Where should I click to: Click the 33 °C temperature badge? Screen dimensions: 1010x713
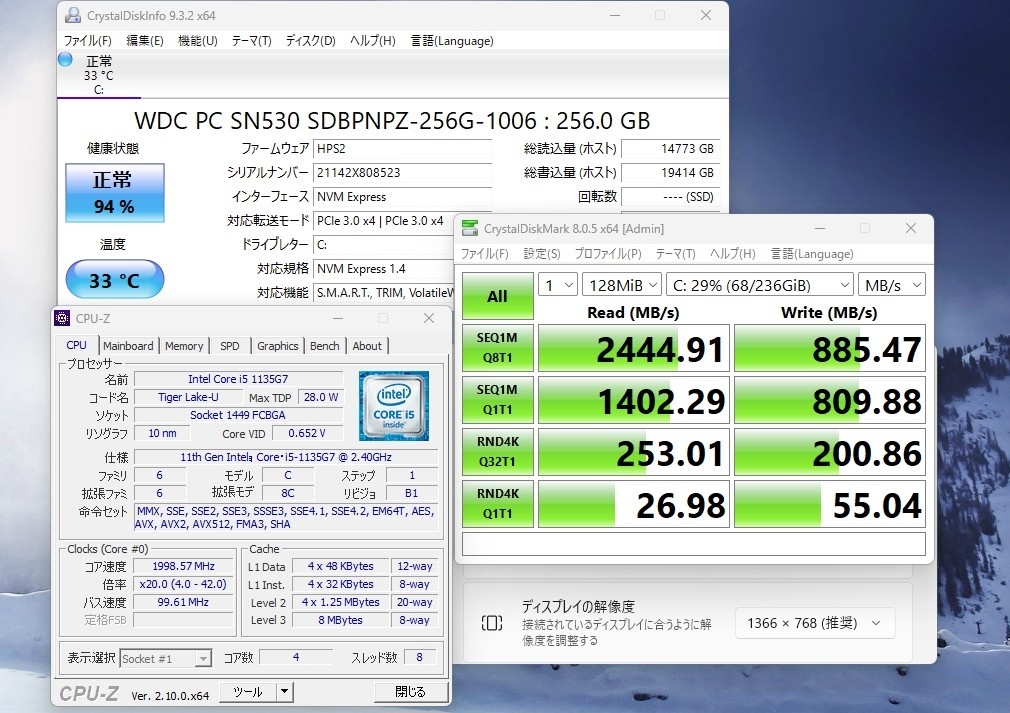tap(115, 280)
